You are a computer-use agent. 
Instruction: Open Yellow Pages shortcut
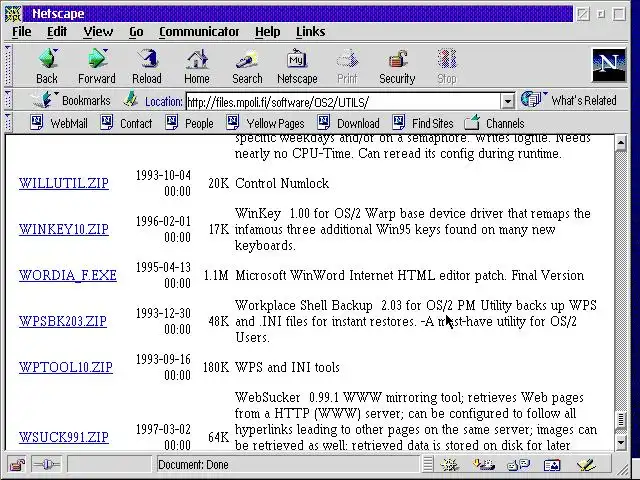pyautogui.click(x=265, y=123)
